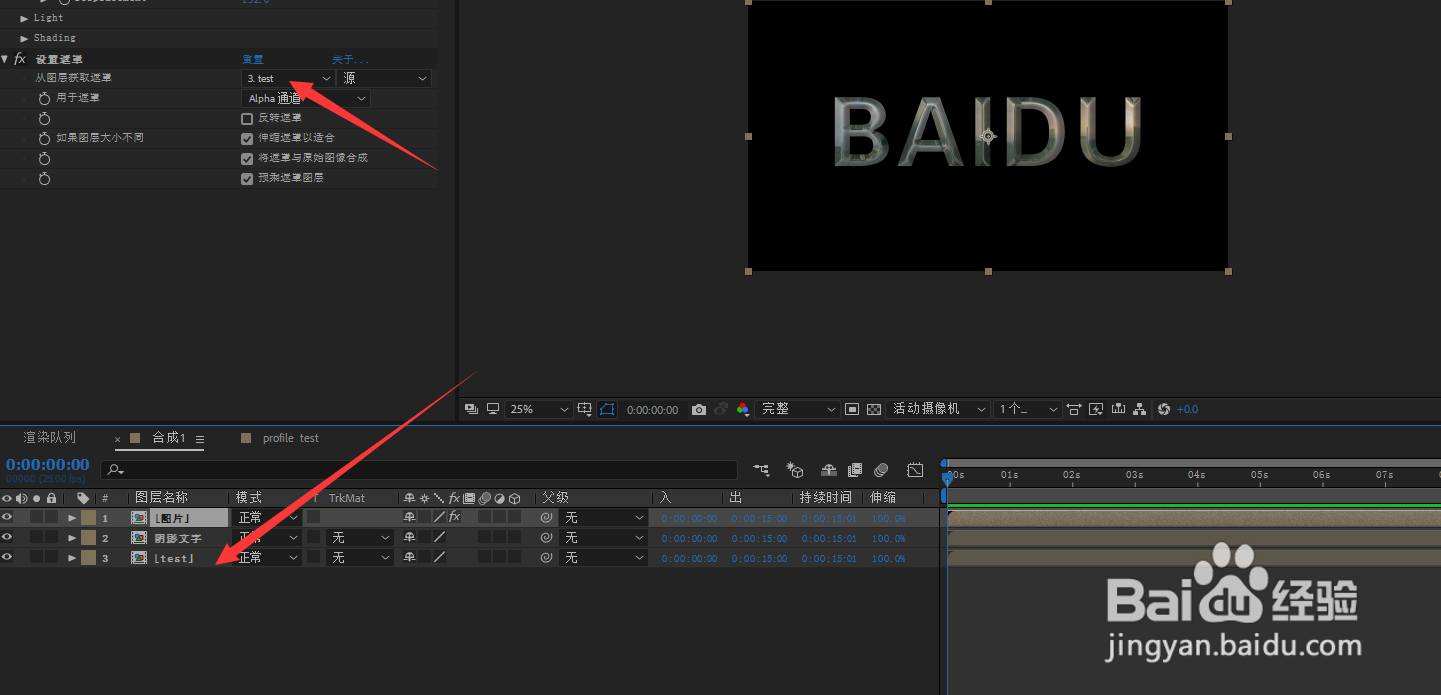Open the 活动摄像机 view dropdown

[938, 409]
